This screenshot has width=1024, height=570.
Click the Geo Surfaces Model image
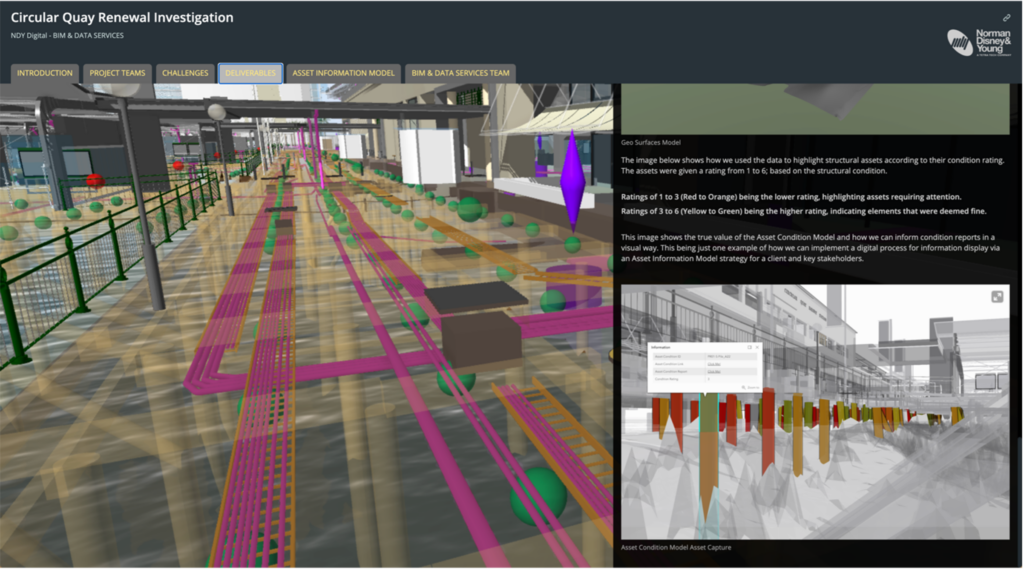click(x=815, y=109)
